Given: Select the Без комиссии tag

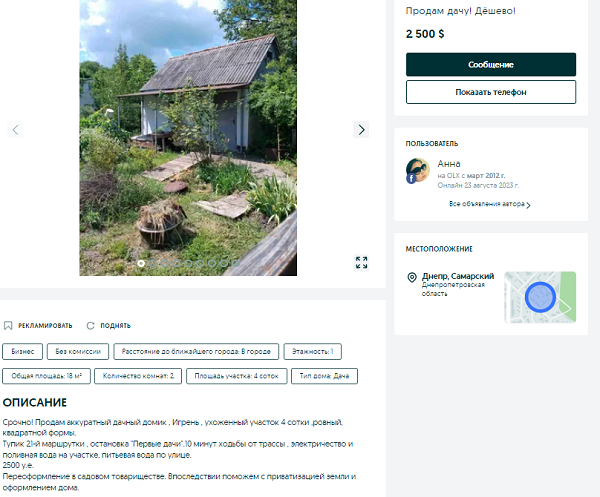Looking at the screenshot, I should 78,352.
